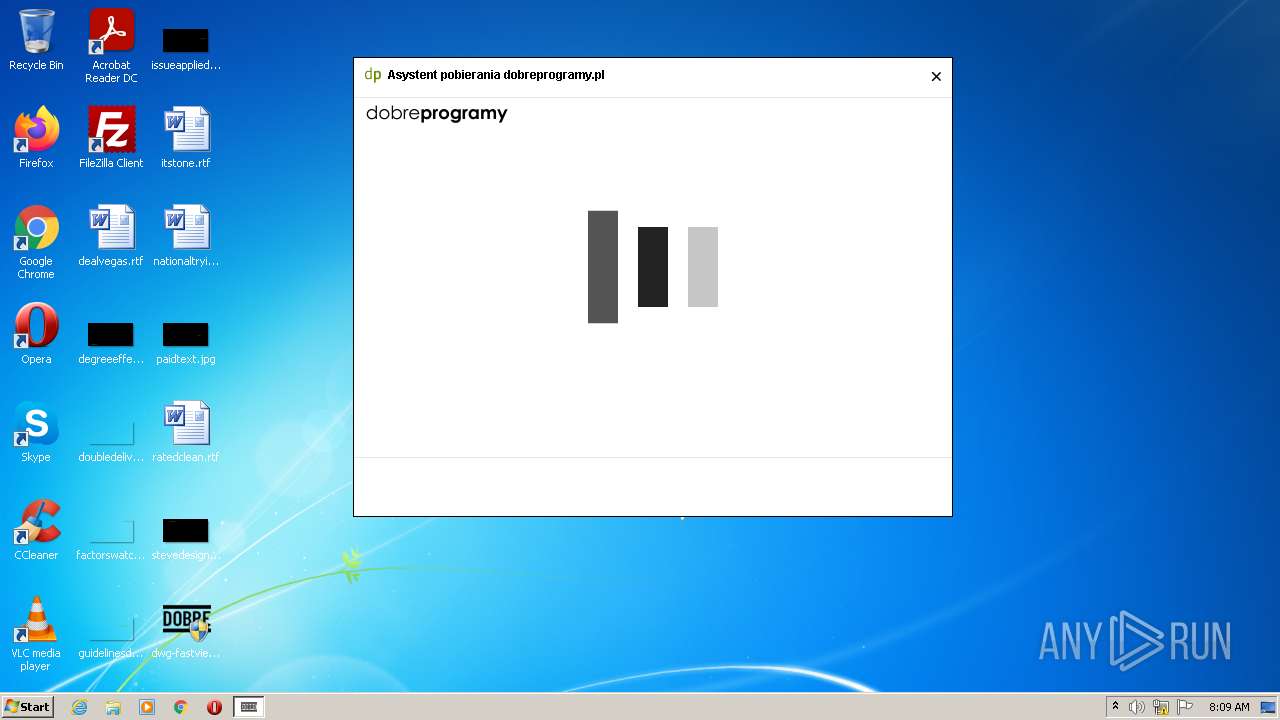This screenshot has width=1280, height=720.
Task: Open itstone.rtf document
Action: coord(186,138)
